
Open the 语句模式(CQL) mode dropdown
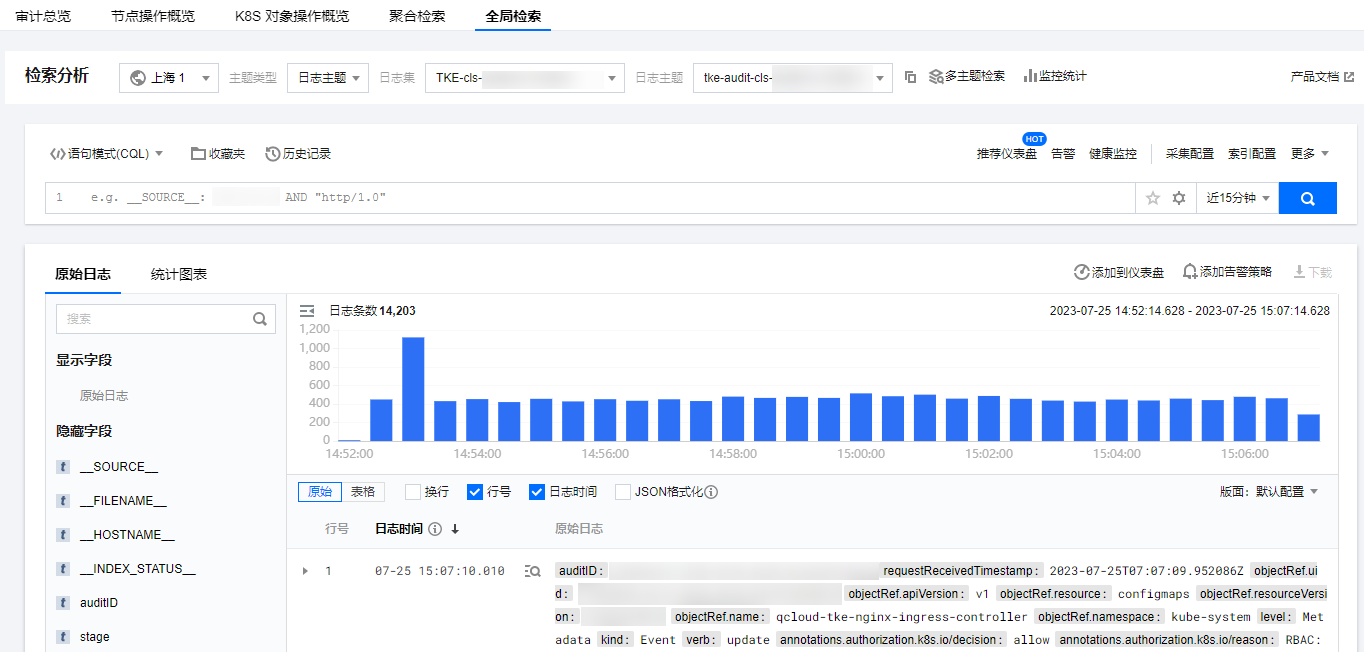pos(107,154)
